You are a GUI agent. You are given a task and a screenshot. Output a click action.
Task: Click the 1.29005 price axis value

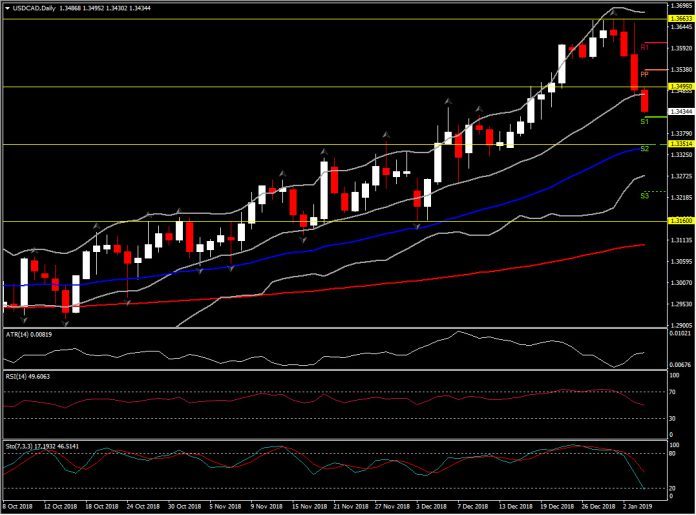681,325
